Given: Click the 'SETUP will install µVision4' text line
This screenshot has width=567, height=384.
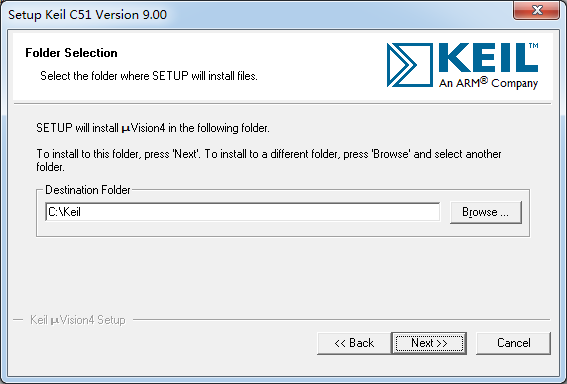Looking at the screenshot, I should click(x=153, y=128).
